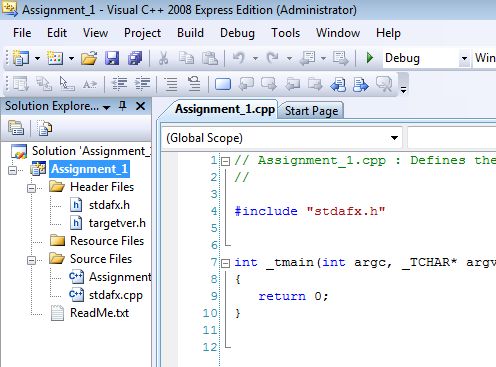Image resolution: width=496 pixels, height=367 pixels.
Task: Save the file with the floppy disk icon
Action: (112, 58)
